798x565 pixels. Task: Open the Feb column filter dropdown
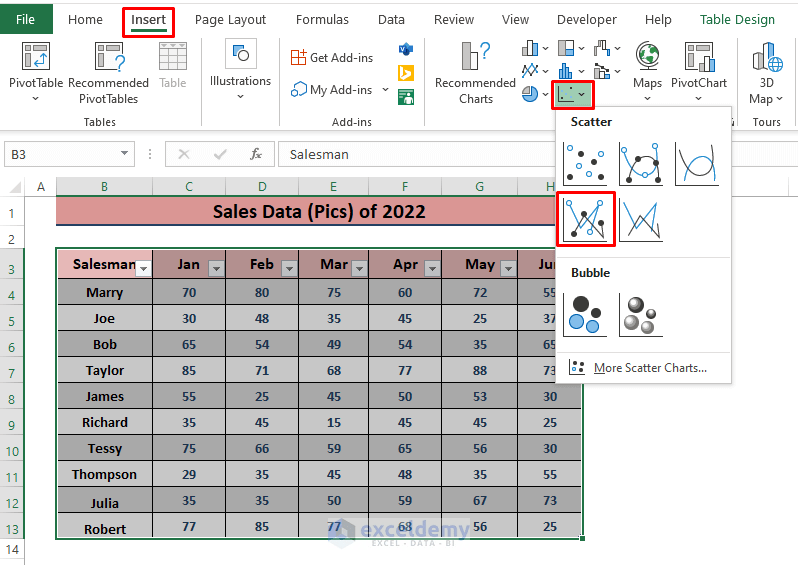290,268
